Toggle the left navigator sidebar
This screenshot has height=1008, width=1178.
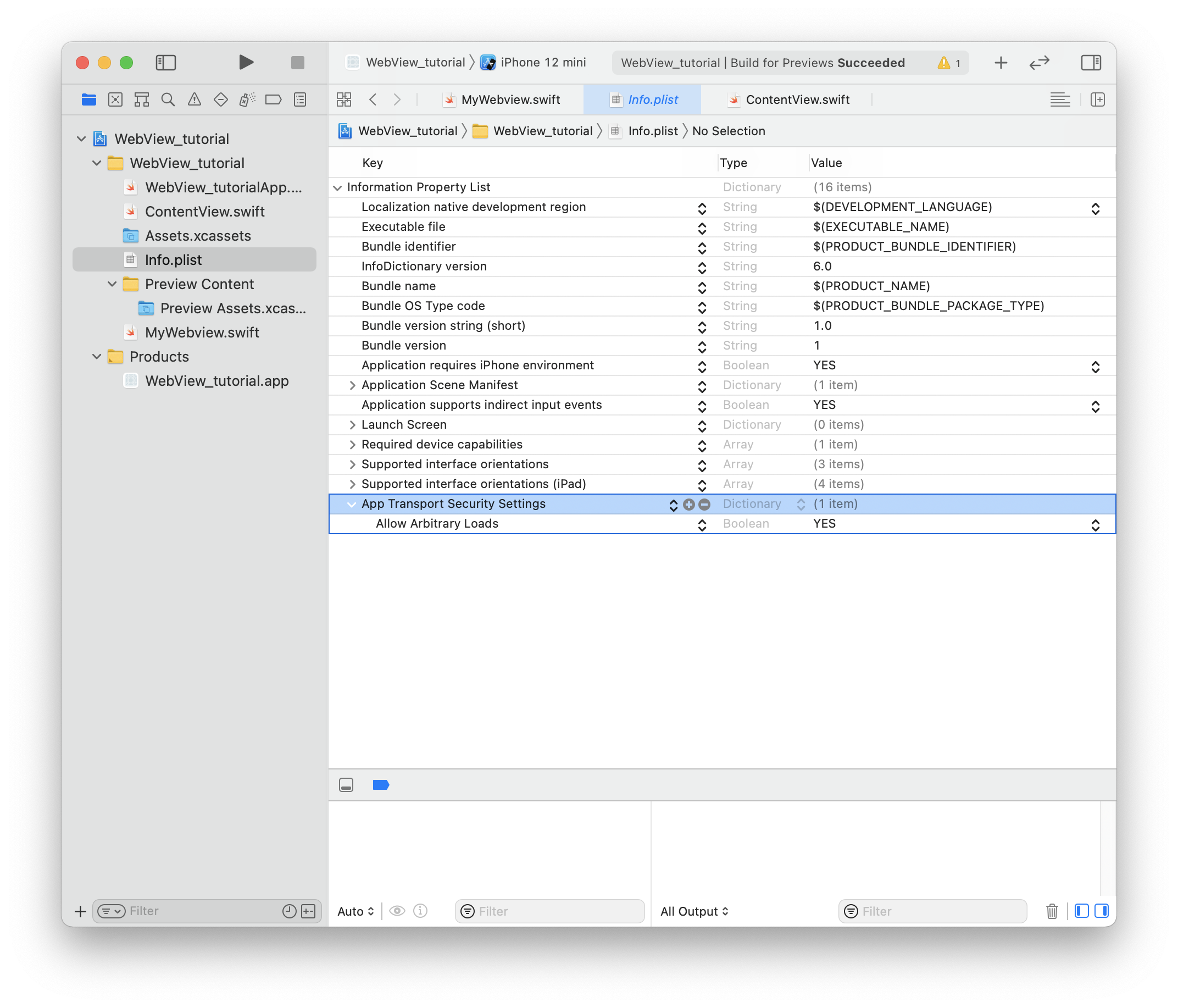(x=166, y=62)
